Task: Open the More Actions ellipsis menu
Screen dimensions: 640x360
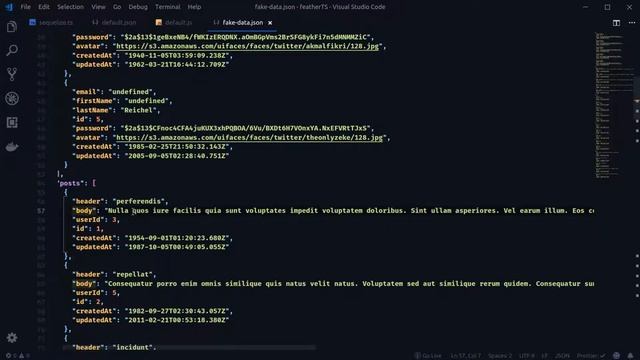Action: click(x=632, y=23)
